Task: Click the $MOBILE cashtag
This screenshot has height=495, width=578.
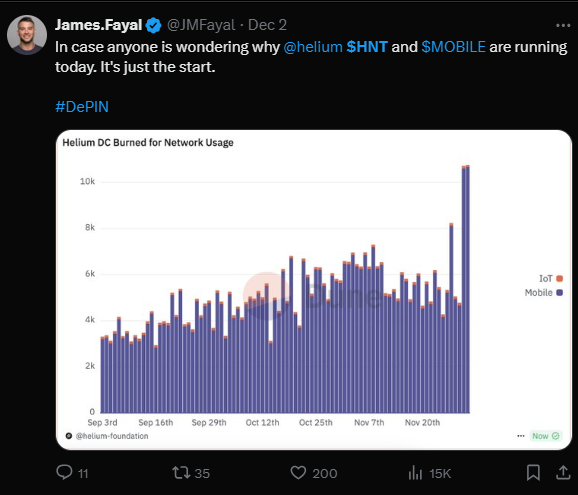Action: (x=453, y=47)
